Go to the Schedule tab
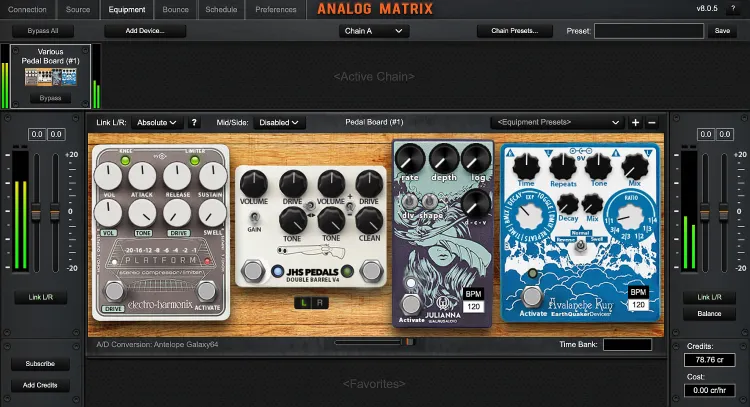Viewport: 750px width, 407px height. pos(221,10)
